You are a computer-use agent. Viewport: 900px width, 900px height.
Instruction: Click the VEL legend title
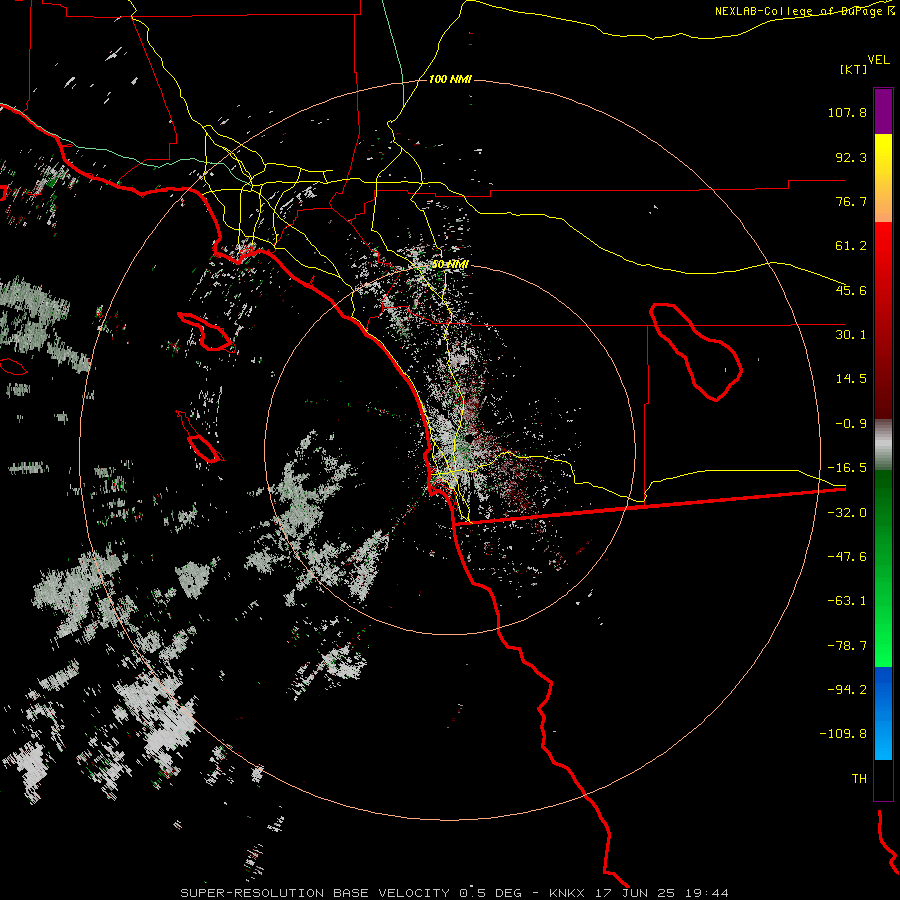click(x=878, y=60)
